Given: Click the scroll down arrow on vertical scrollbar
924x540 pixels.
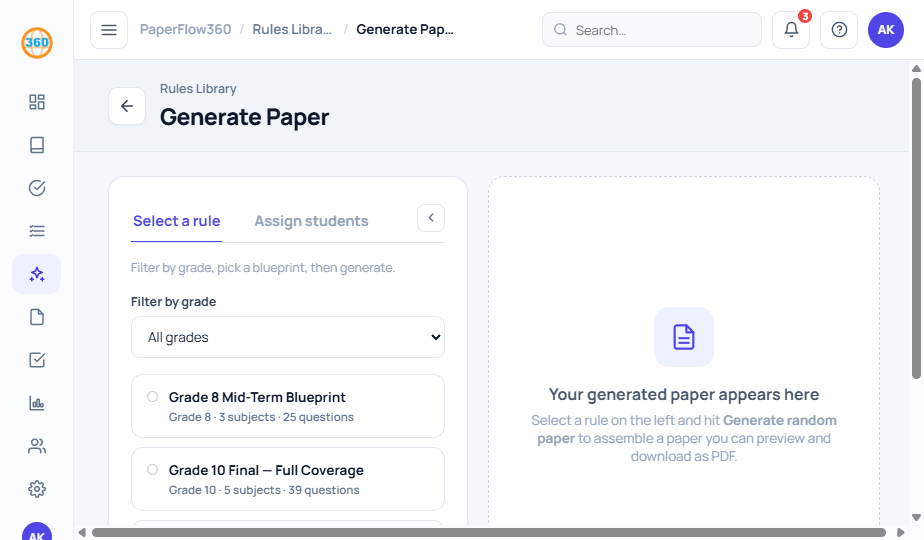Looking at the screenshot, I should point(916,518).
